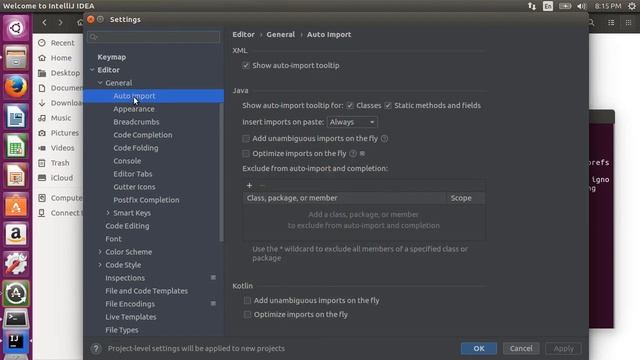640x360 pixels.
Task: Toggle XML Show auto-import tooltip checkbox
Action: click(x=246, y=65)
